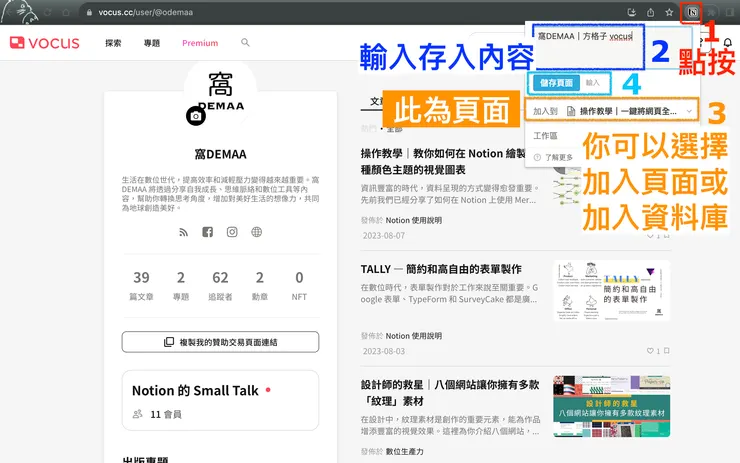Select the 輸入 option beside save page
This screenshot has height=463, width=740.
593,83
